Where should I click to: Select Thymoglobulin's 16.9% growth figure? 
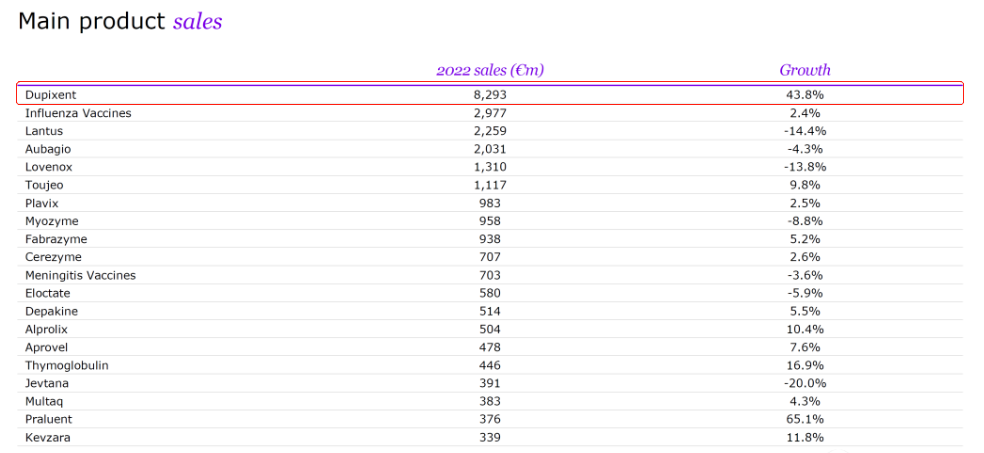[805, 365]
